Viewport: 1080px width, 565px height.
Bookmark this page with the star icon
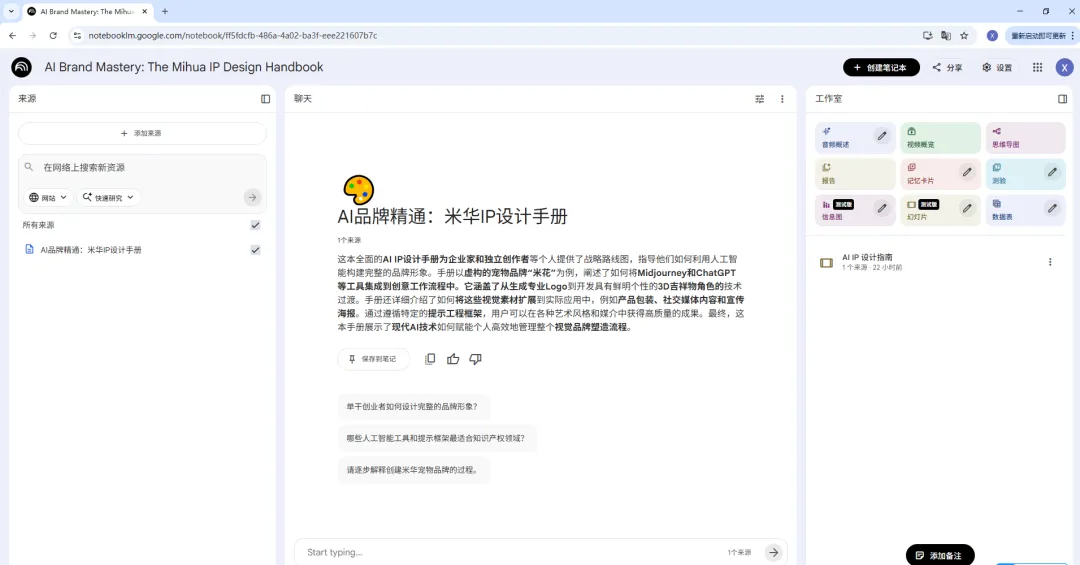click(x=964, y=35)
